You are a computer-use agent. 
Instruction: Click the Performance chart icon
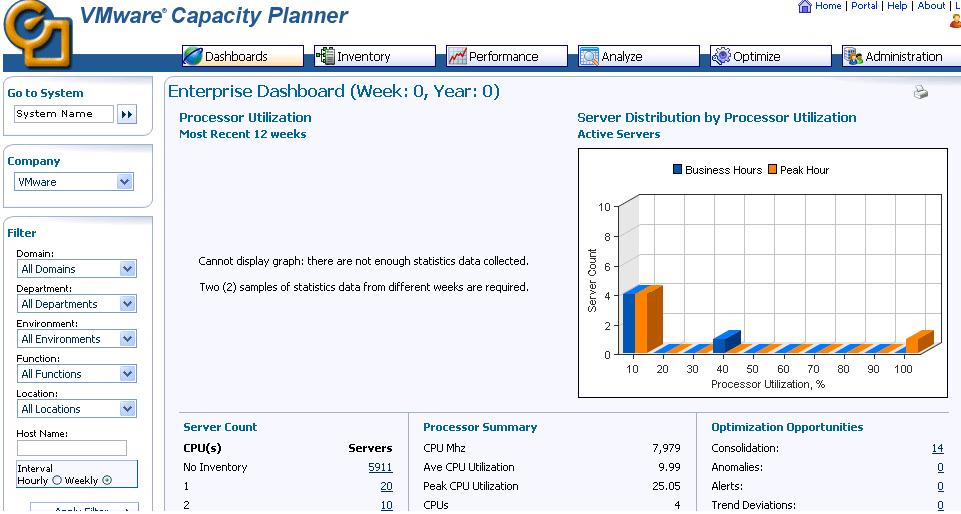pyautogui.click(x=457, y=57)
